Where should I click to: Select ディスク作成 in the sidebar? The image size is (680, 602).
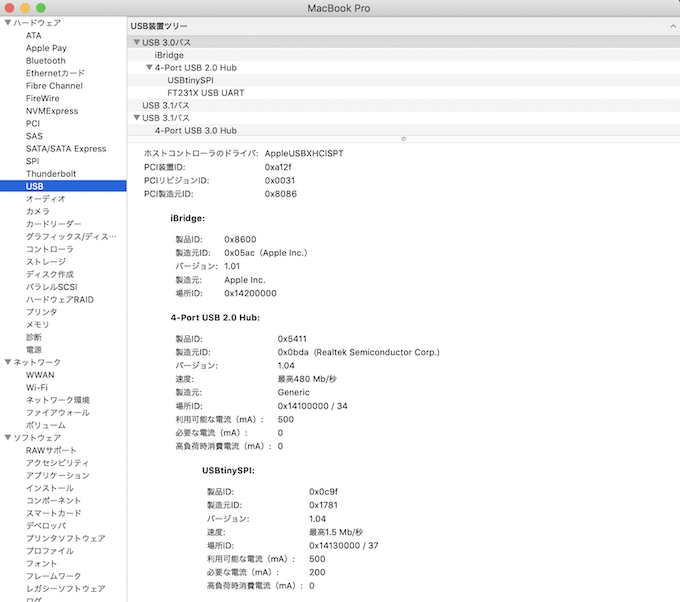[49, 275]
